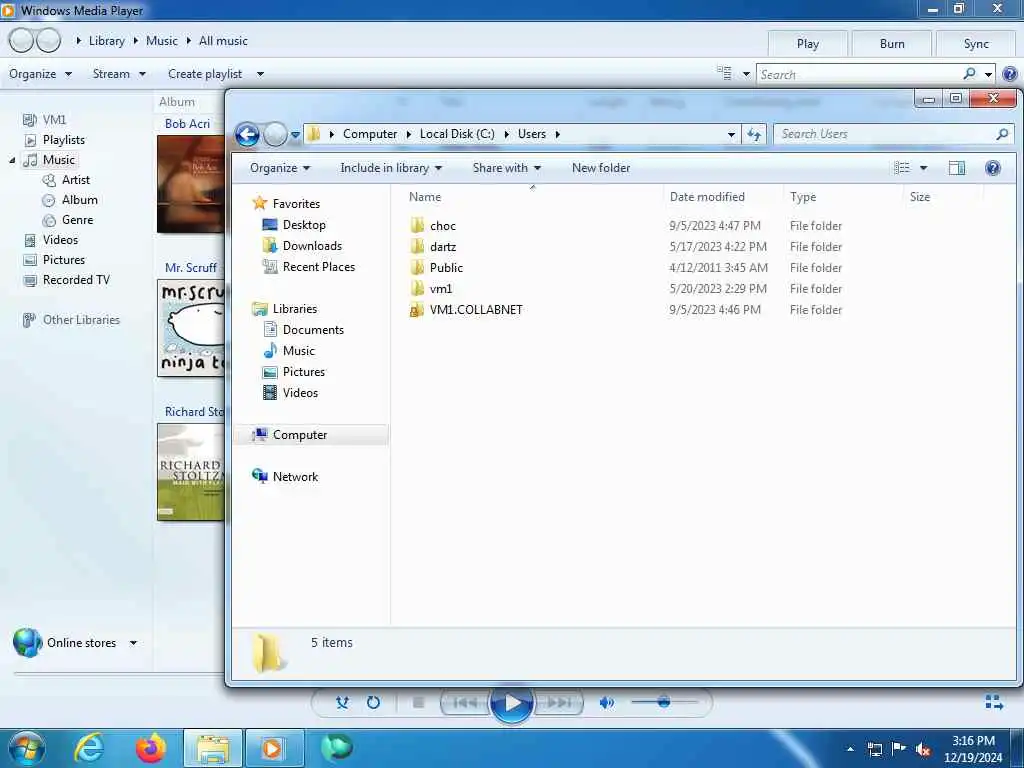Toggle the Explorer preview pane

[957, 168]
